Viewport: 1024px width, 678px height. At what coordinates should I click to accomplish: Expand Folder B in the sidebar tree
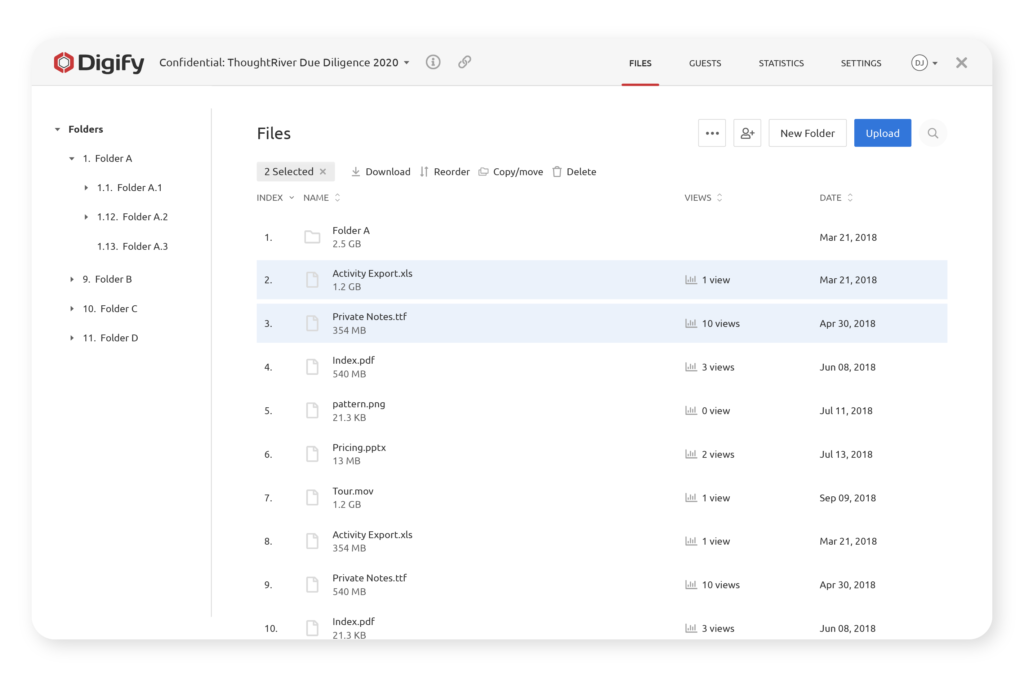(x=72, y=280)
